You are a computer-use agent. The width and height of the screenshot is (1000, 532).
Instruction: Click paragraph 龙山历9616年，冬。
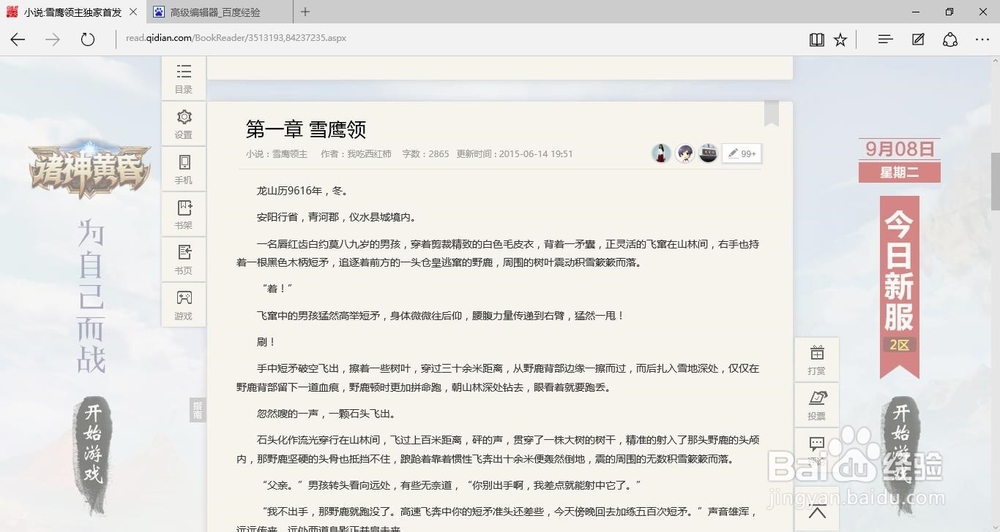pyautogui.click(x=302, y=191)
